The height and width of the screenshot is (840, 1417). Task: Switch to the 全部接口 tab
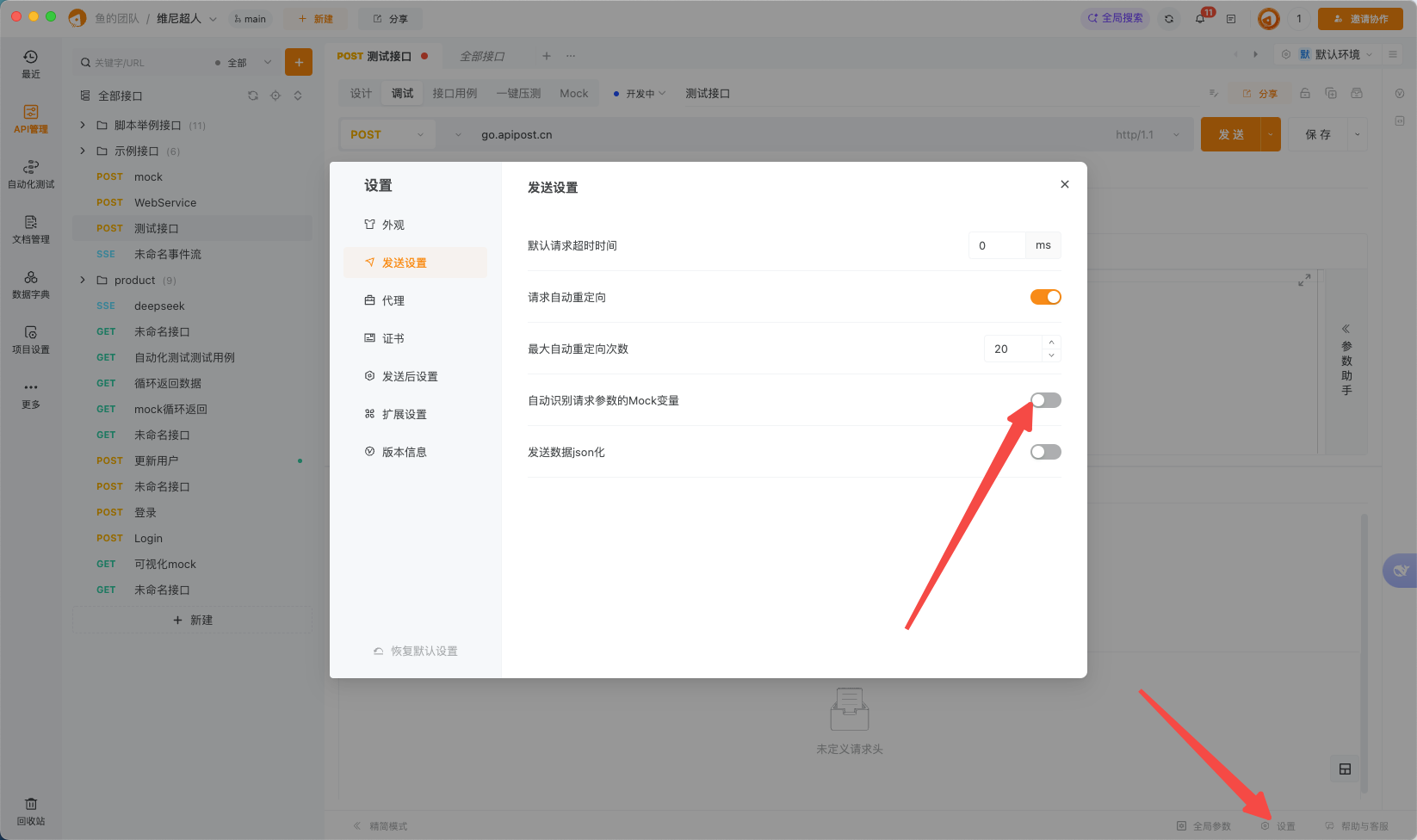pos(480,55)
